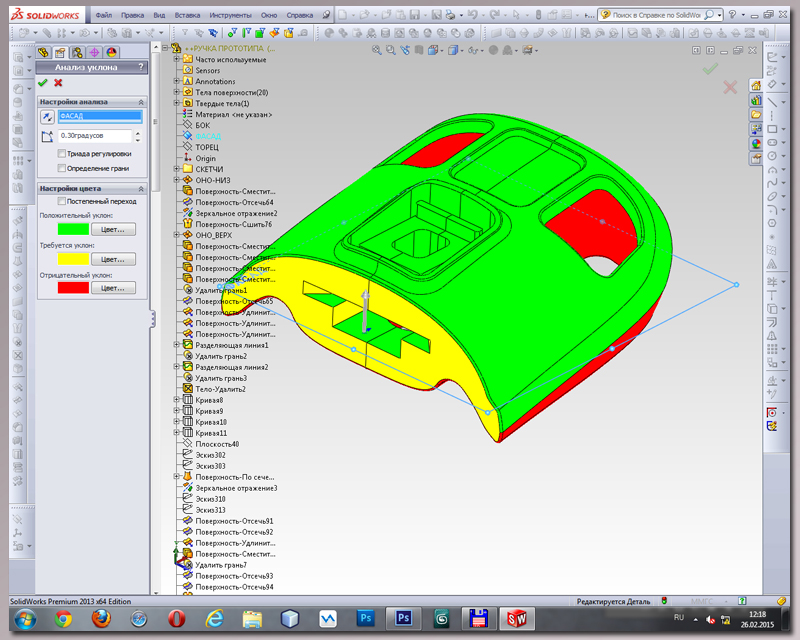Enable the Триада регулировки checkbox
The image size is (800, 640).
coord(62,154)
